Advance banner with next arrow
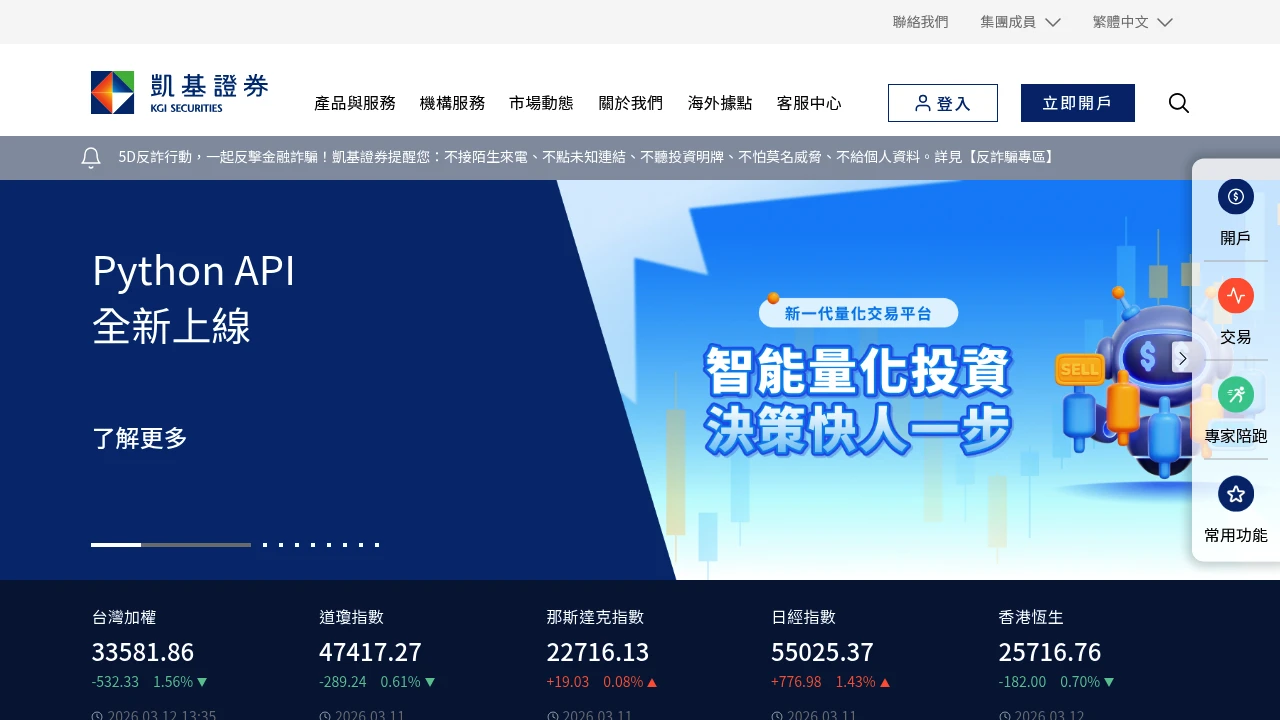 pyautogui.click(x=1183, y=357)
